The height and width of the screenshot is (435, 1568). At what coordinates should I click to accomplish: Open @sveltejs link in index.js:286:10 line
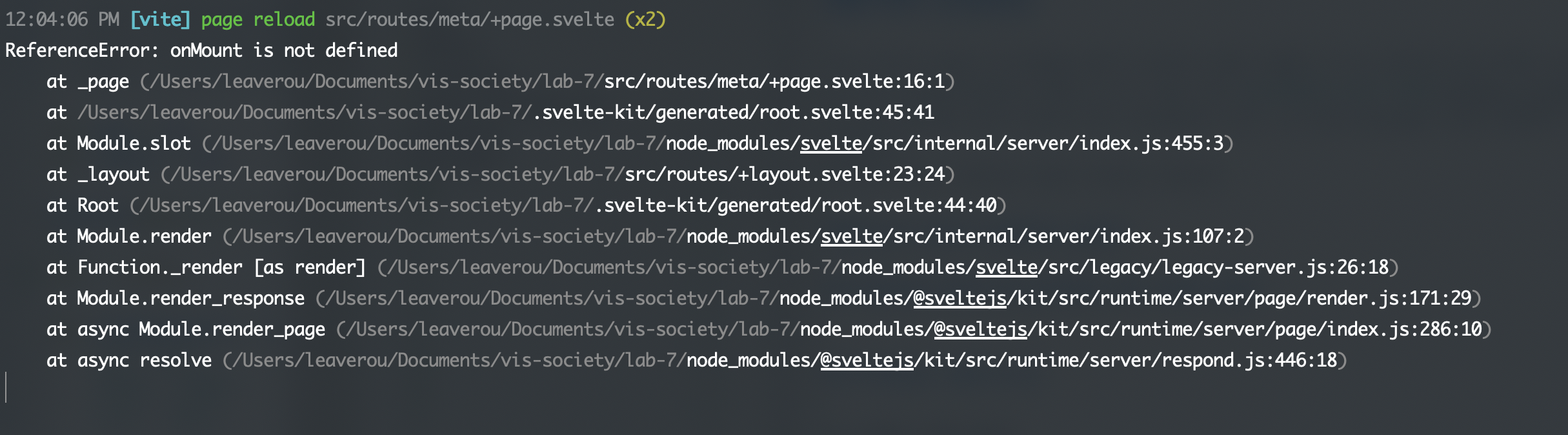coord(980,330)
